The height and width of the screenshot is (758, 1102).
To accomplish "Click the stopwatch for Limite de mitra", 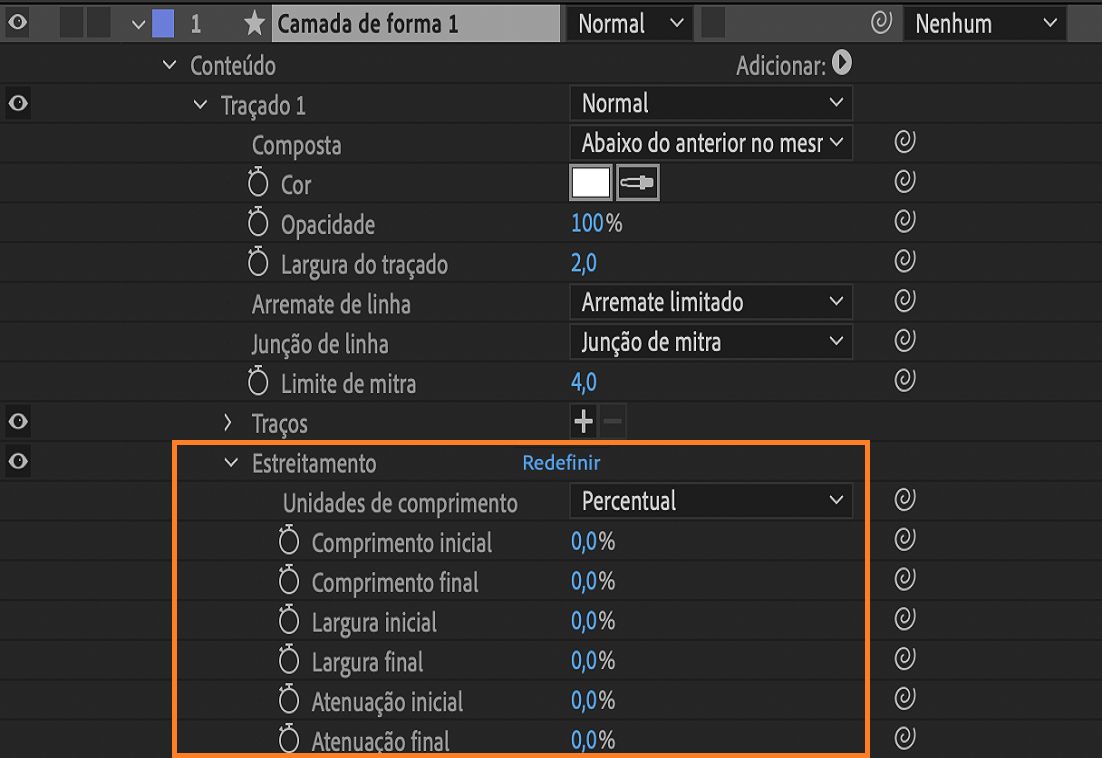I will (258, 383).
